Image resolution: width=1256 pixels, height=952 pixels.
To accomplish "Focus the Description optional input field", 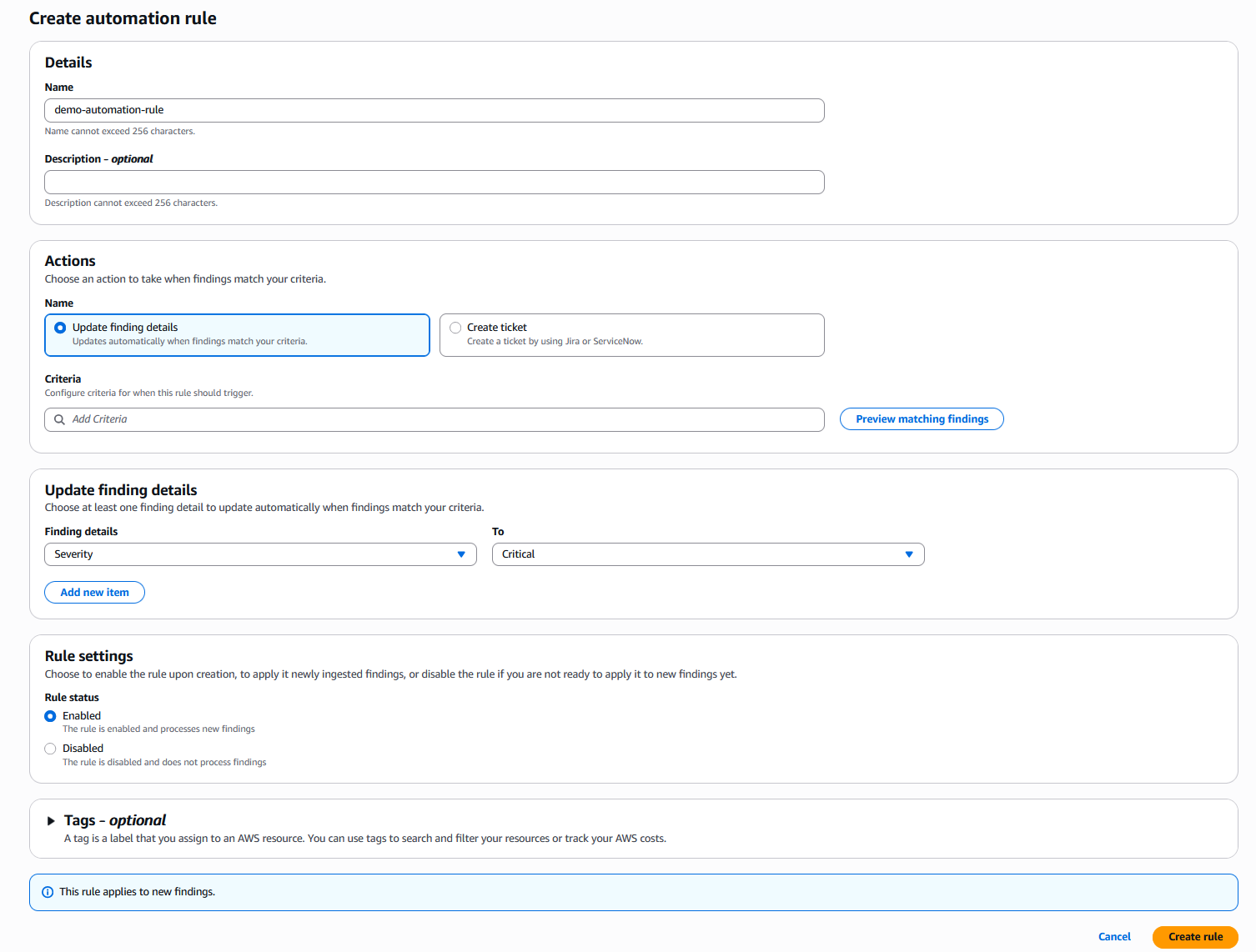I will tap(435, 182).
